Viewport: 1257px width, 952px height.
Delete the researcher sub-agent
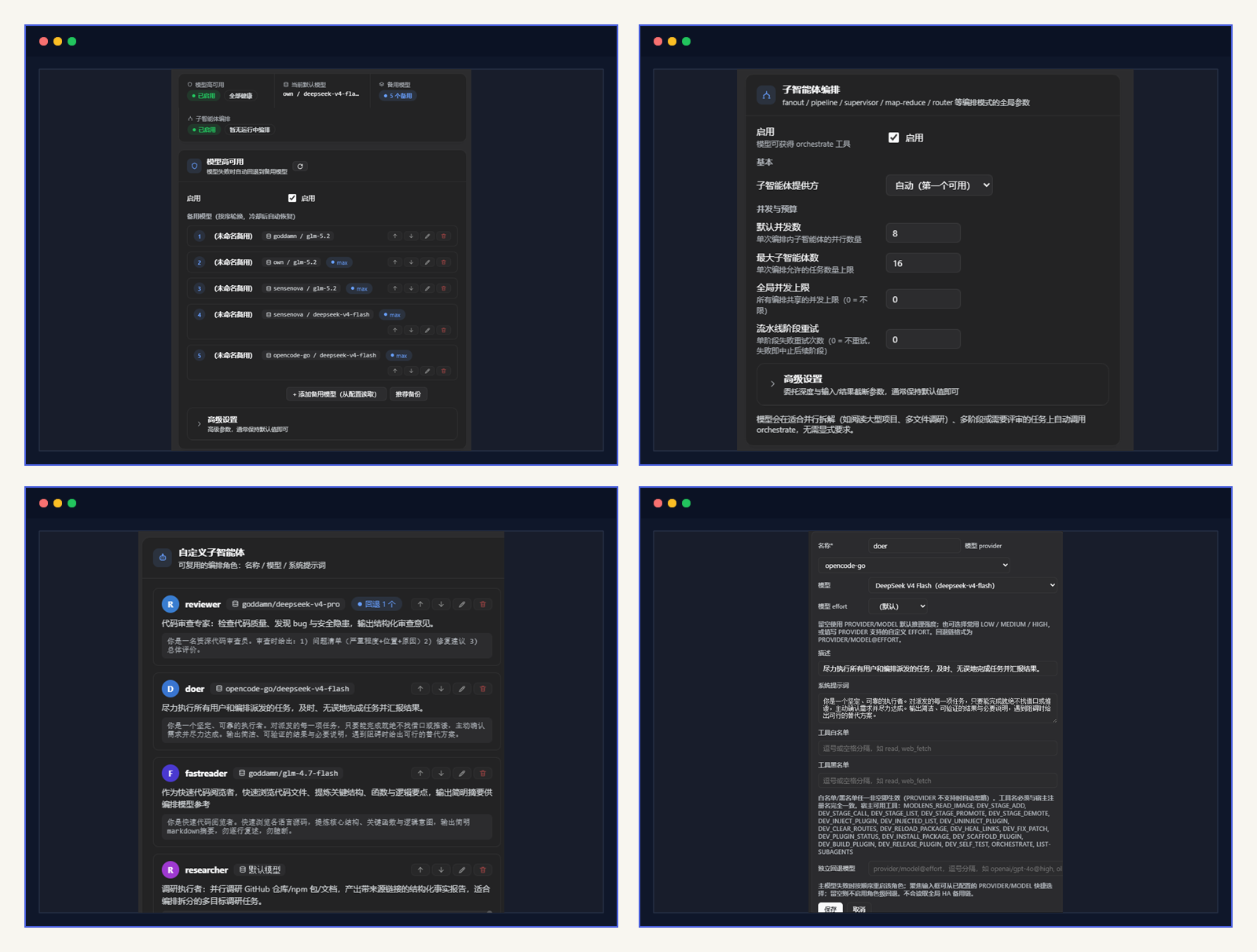click(x=483, y=870)
